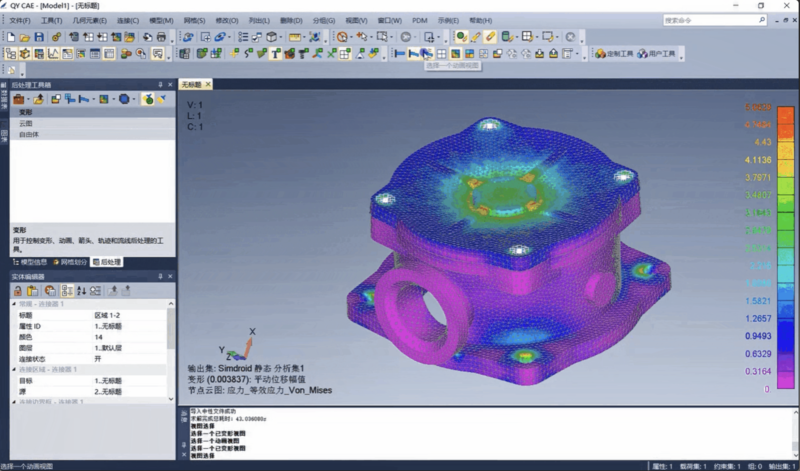This screenshot has height=471, width=800.
Task: Select 自由体 in postprocessing list
Action: (x=29, y=133)
